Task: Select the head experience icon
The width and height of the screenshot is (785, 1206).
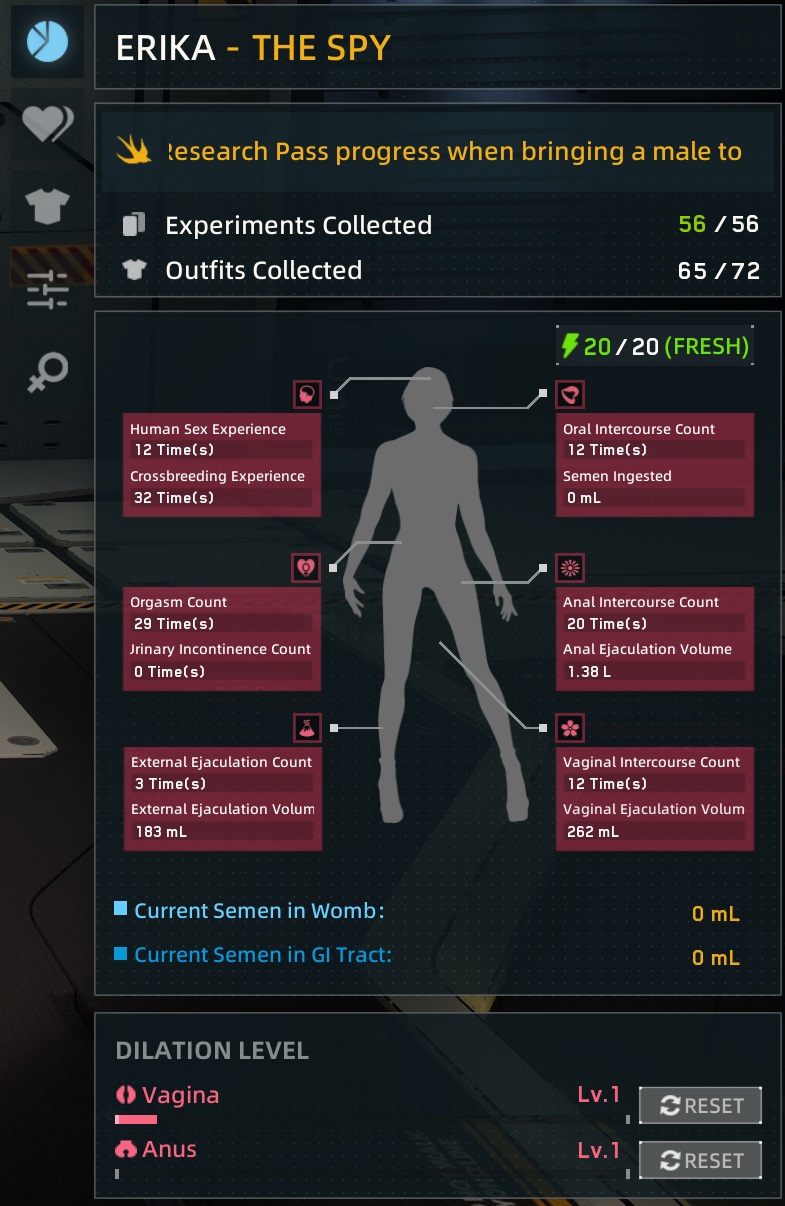Action: (307, 394)
